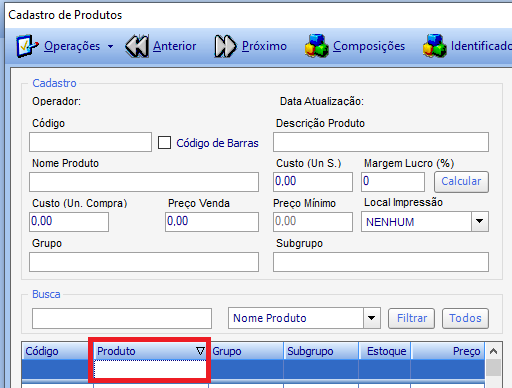
Task: Sort by the Grupo column header
Action: point(246,351)
